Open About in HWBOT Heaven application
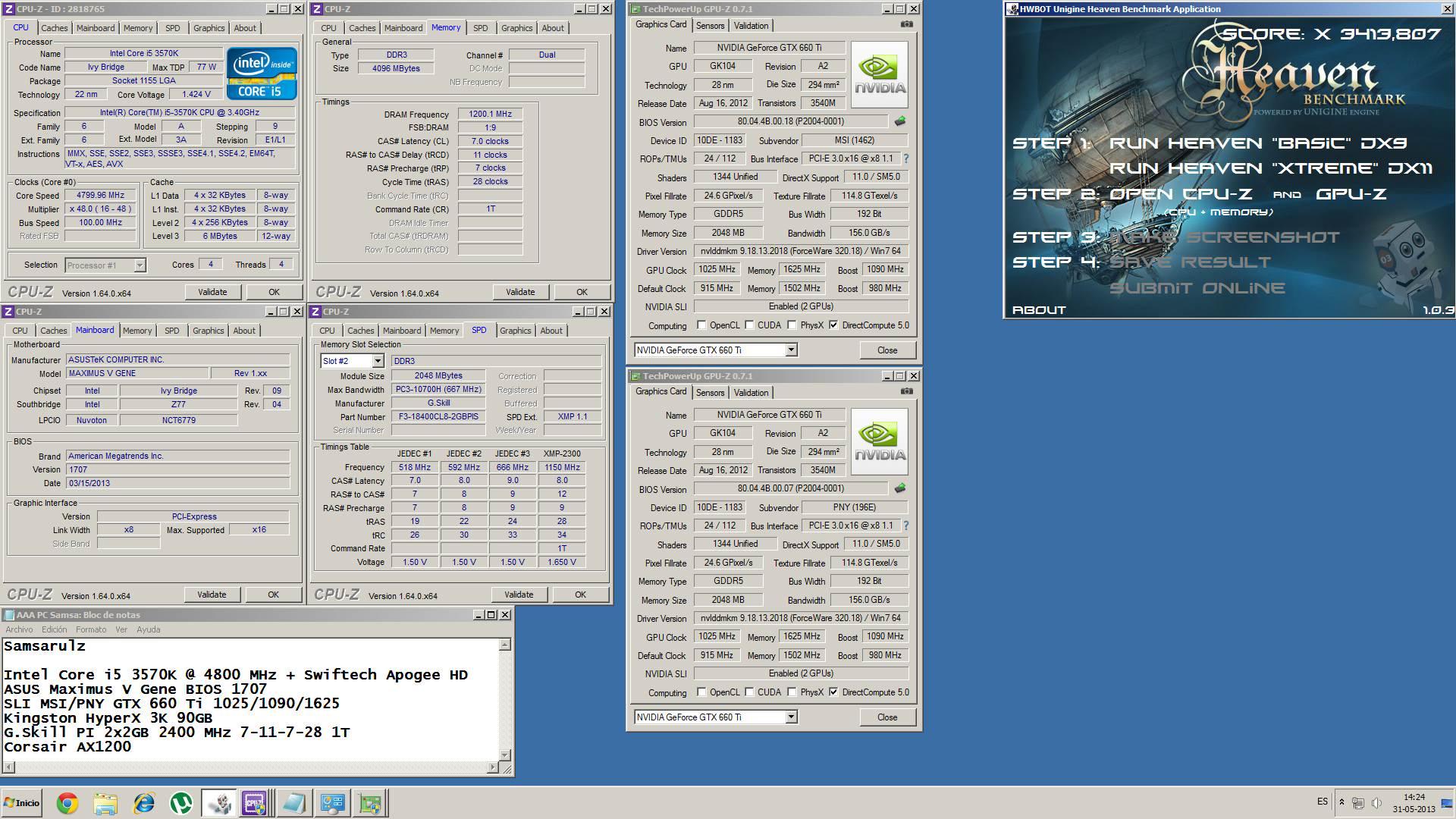This screenshot has width=1456, height=819. pos(1039,310)
